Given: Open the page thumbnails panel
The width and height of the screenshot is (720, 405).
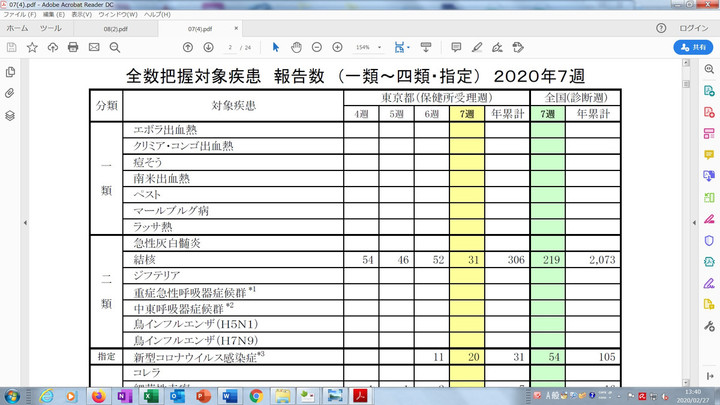Looking at the screenshot, I should click(10, 72).
